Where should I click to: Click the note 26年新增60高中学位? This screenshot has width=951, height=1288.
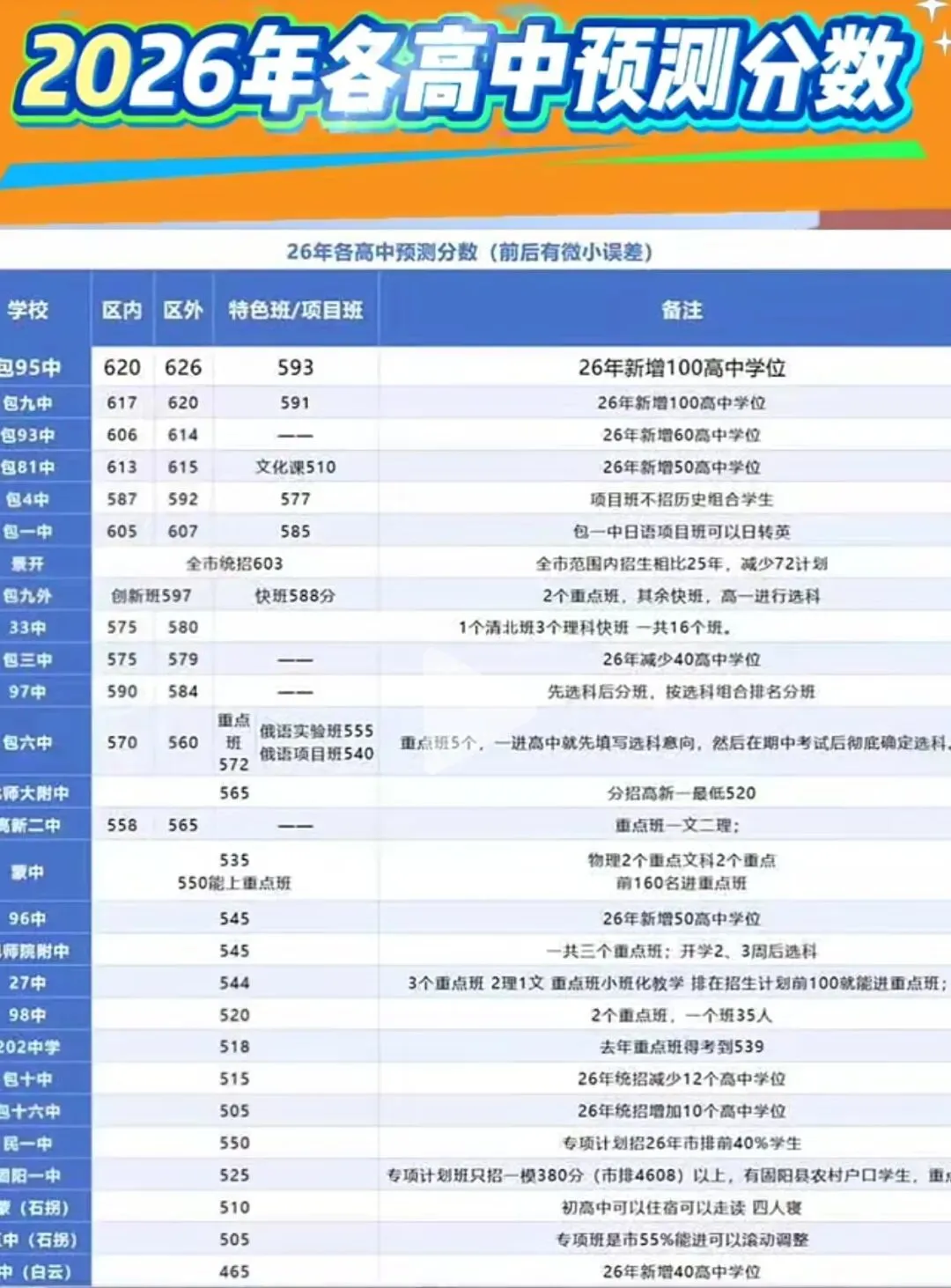682,435
